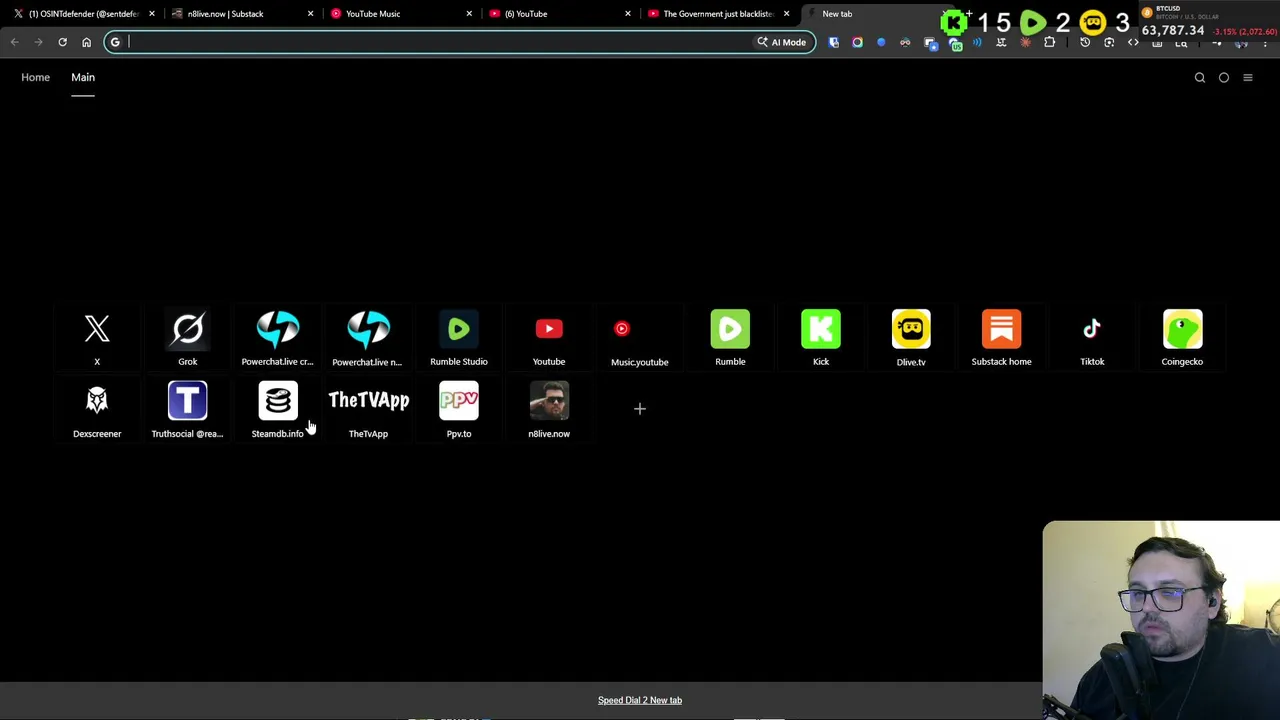Click the circle icon beside search
The image size is (1280, 720).
tap(1224, 77)
